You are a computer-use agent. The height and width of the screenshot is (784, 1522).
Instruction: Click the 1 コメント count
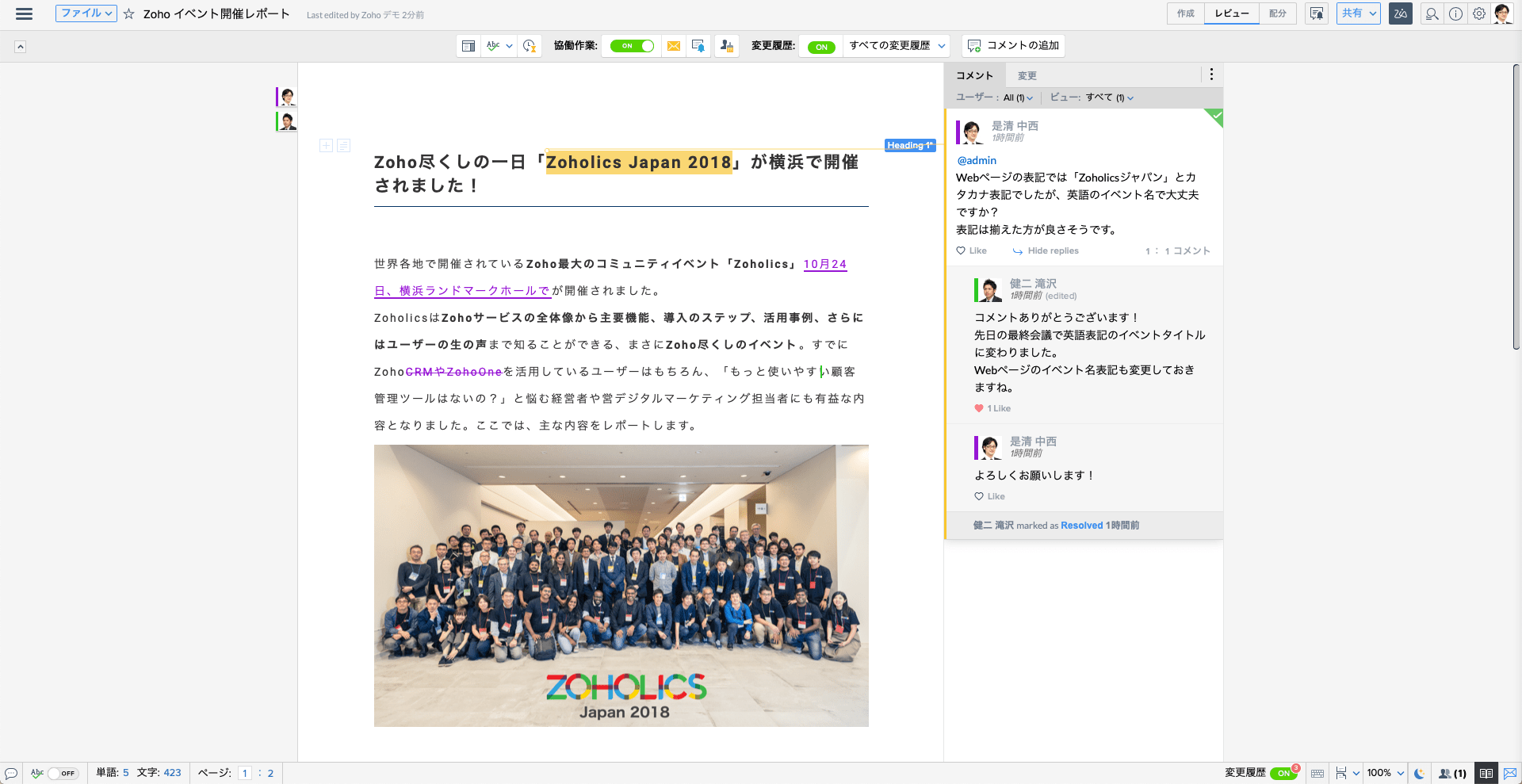[x=1187, y=250]
